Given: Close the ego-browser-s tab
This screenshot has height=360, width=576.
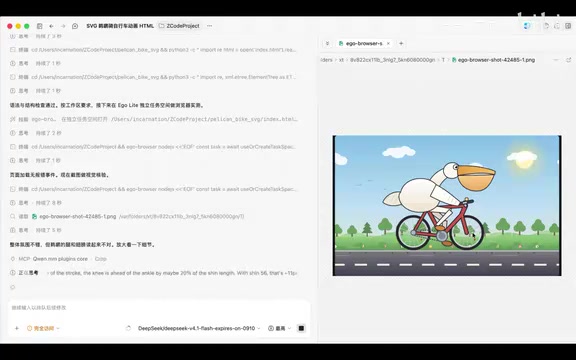Looking at the screenshot, I should (388, 43).
